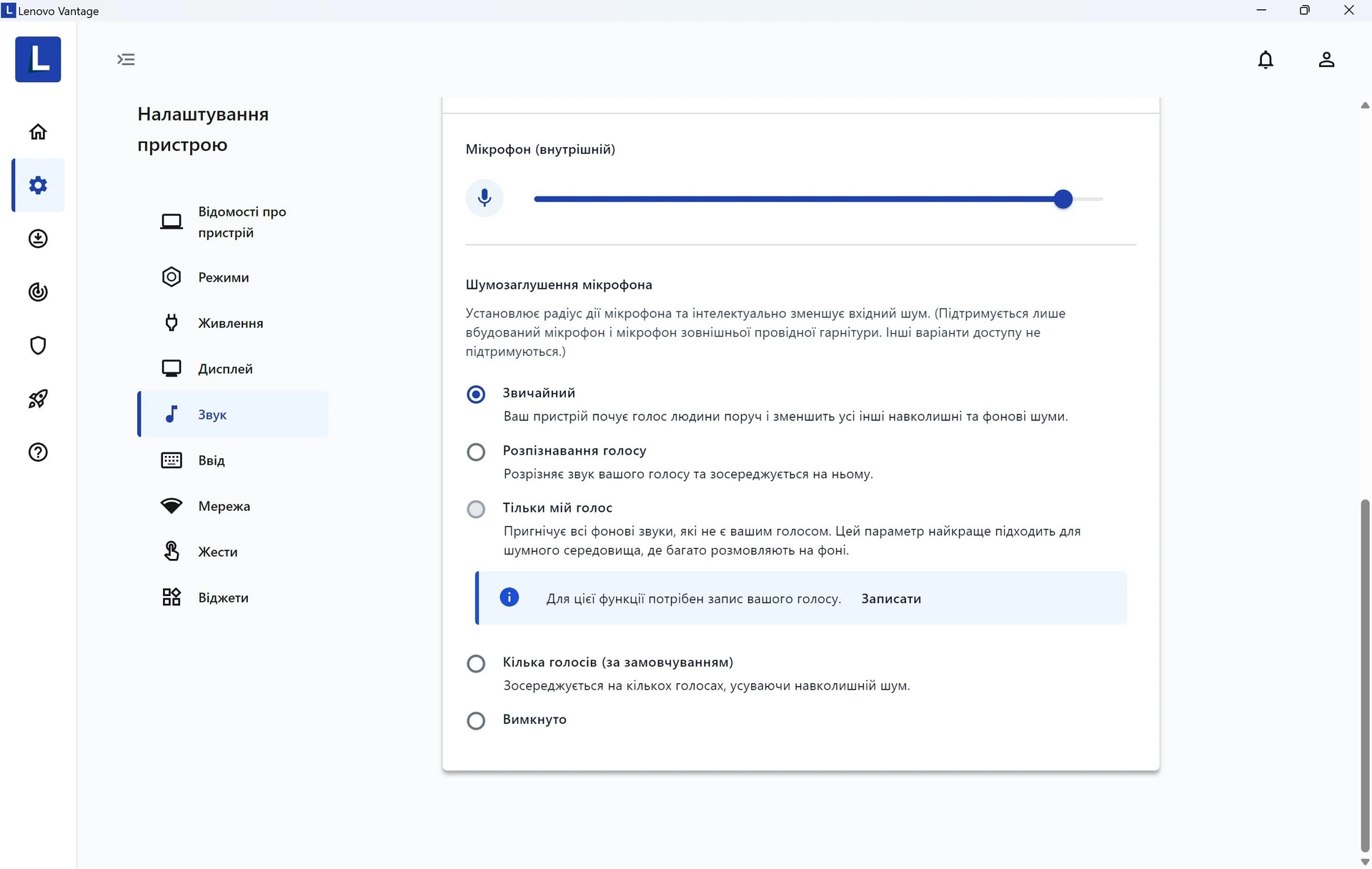Click the scrollbar up arrow
The image size is (1372, 869).
[x=1365, y=105]
